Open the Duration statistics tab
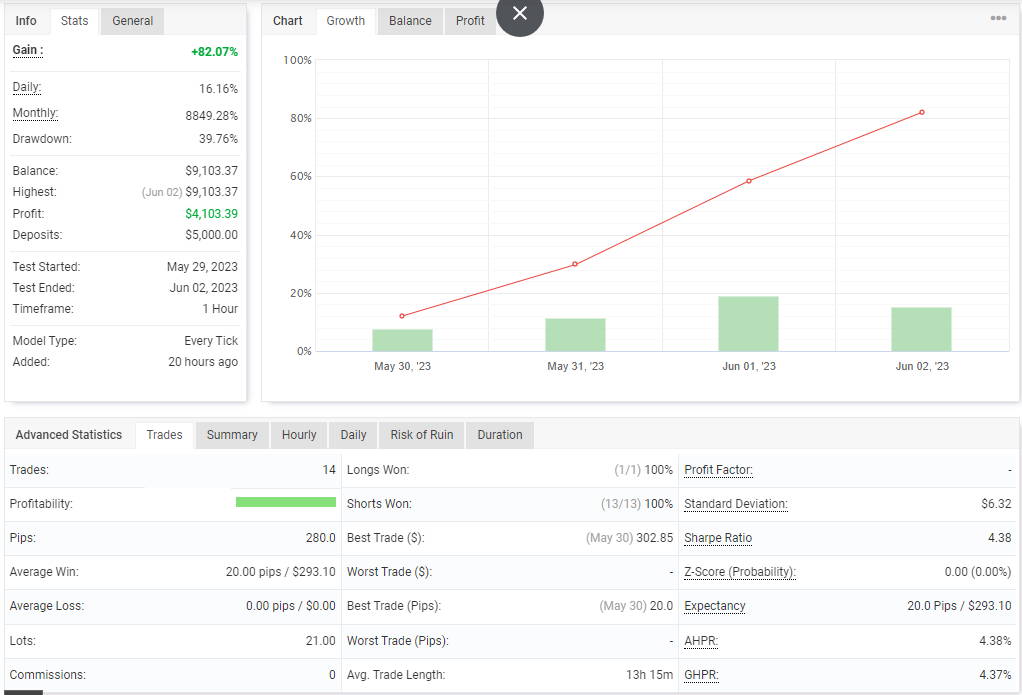Viewport: 1022px width, 695px height. pos(500,435)
